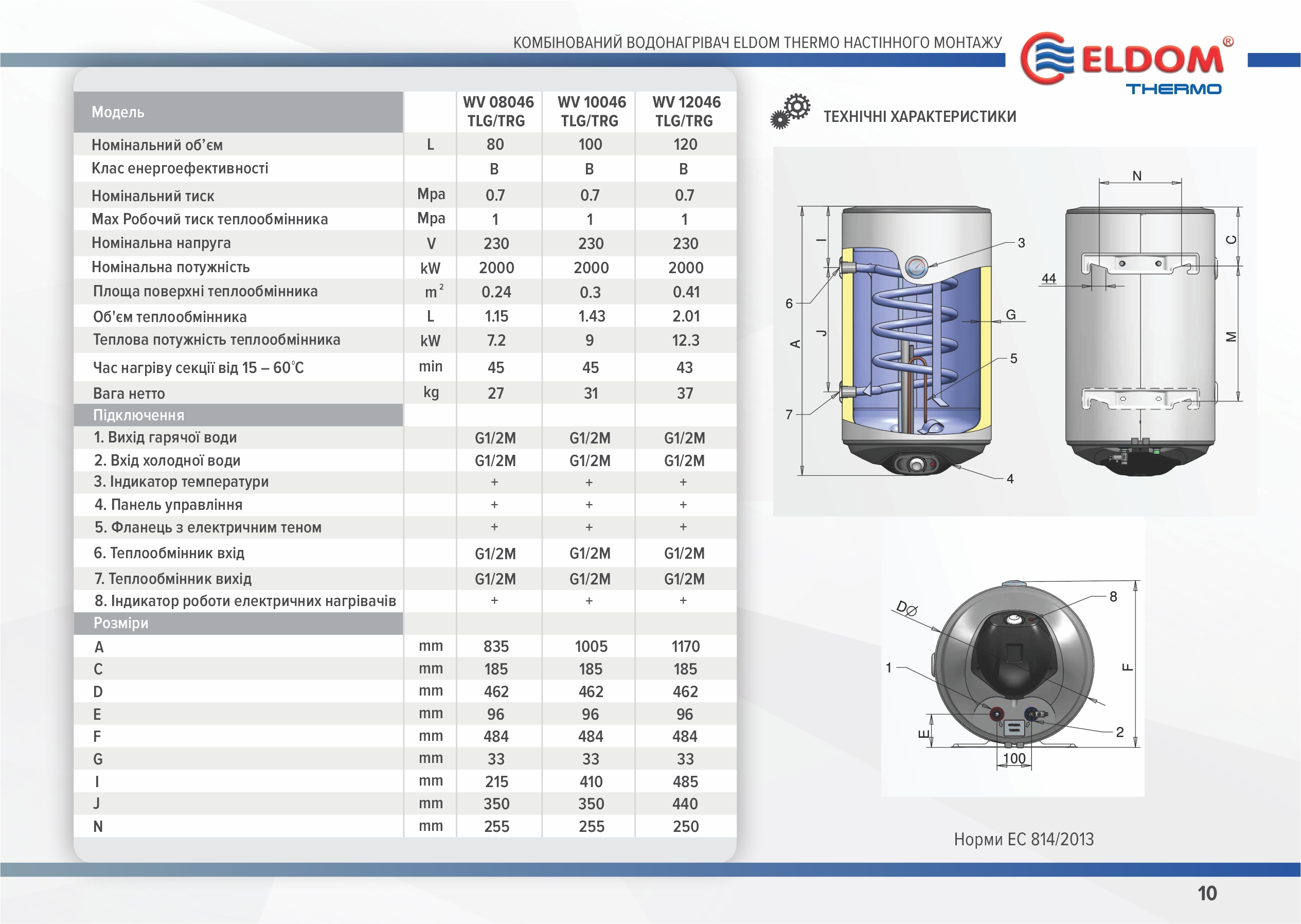Click the 'Номінальний тиск' row label
The image size is (1301, 924).
[153, 197]
